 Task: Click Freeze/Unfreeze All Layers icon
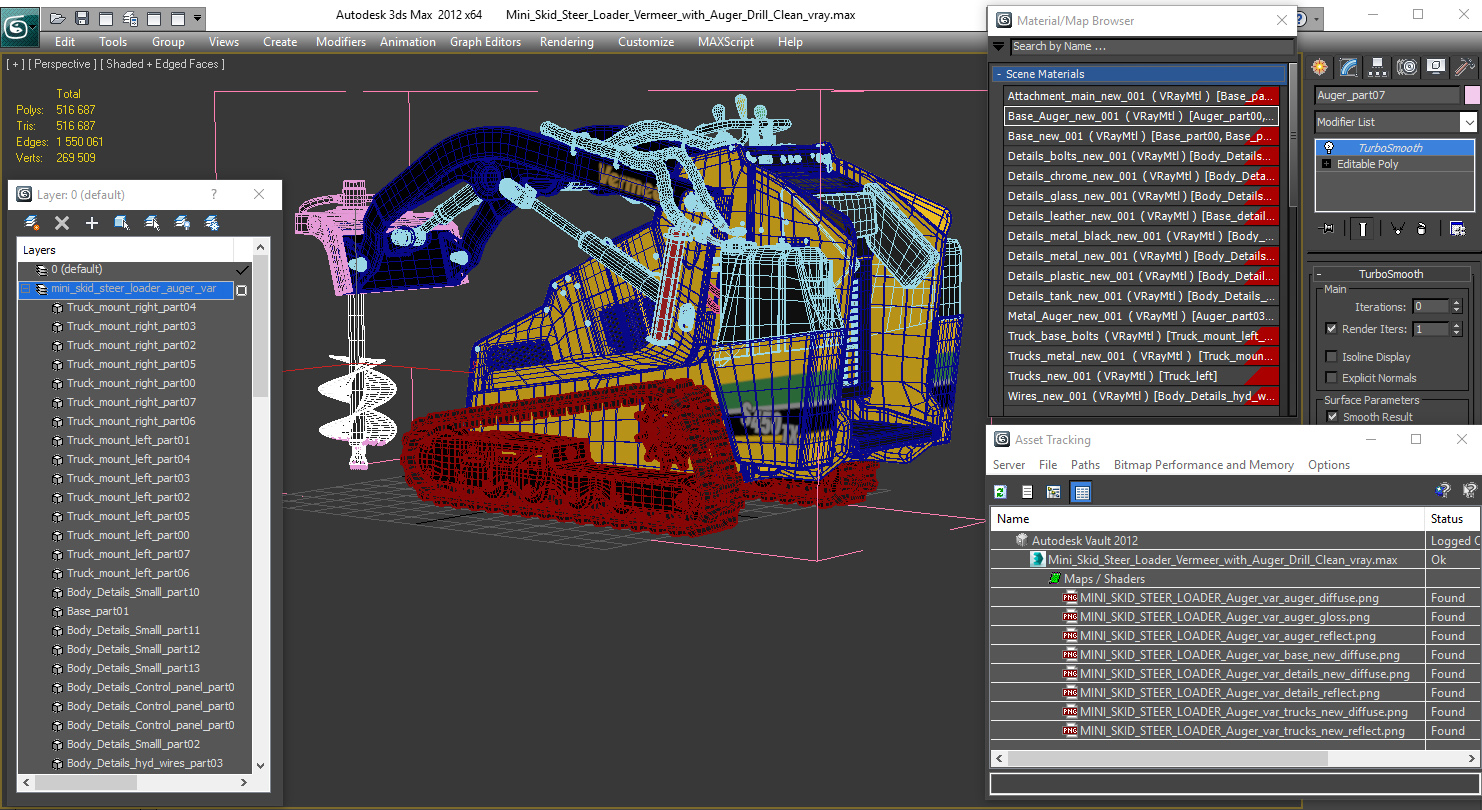pos(212,223)
